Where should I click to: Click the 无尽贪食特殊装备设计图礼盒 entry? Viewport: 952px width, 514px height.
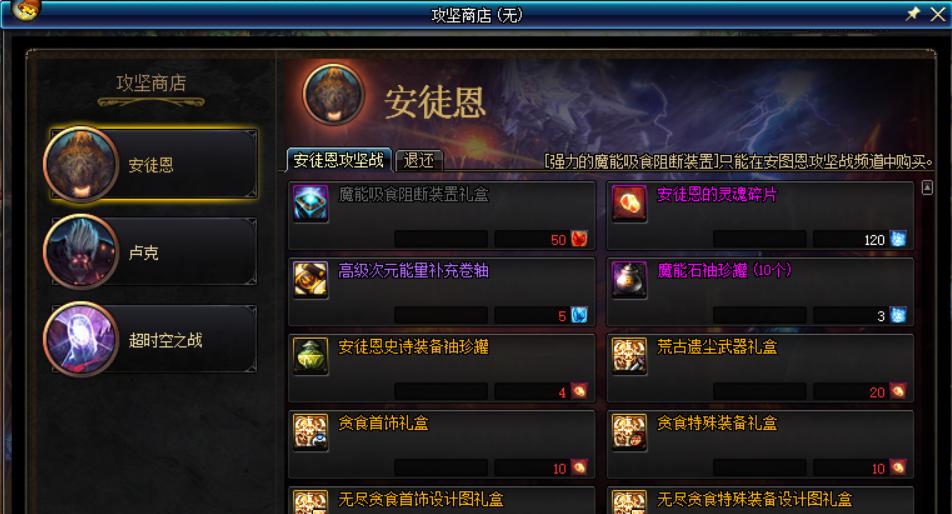[x=760, y=500]
